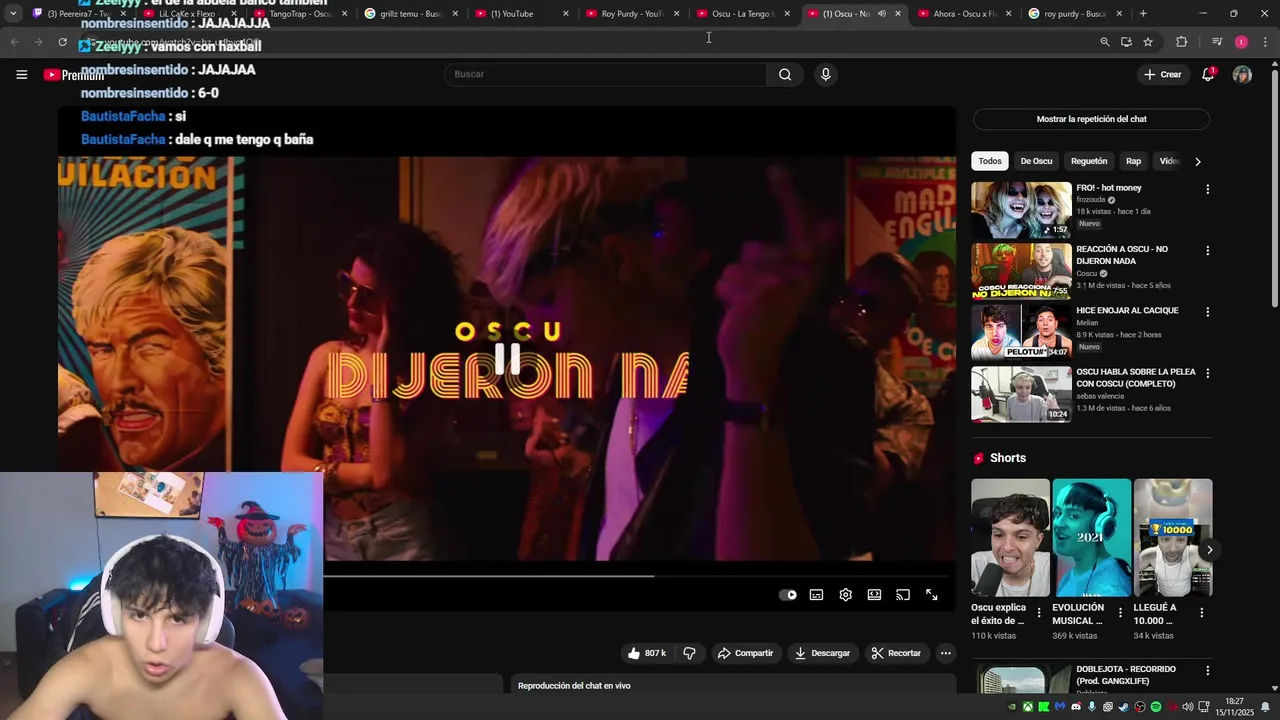The image size is (1280, 720).
Task: Open EVOLUCIÓN MUSICAL short
Action: pos(1091,538)
